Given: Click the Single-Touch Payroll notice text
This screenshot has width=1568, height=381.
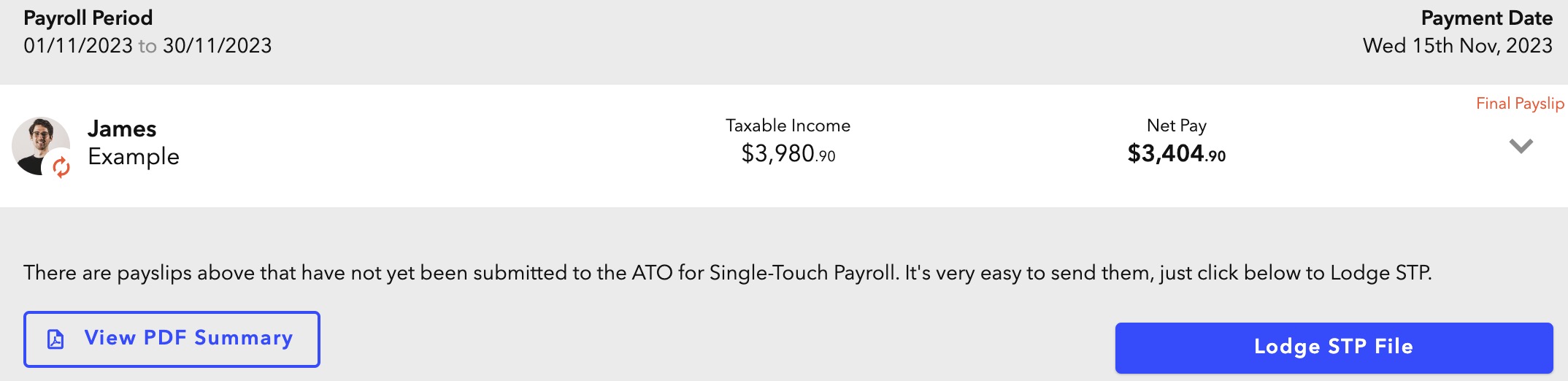Looking at the screenshot, I should point(727,273).
